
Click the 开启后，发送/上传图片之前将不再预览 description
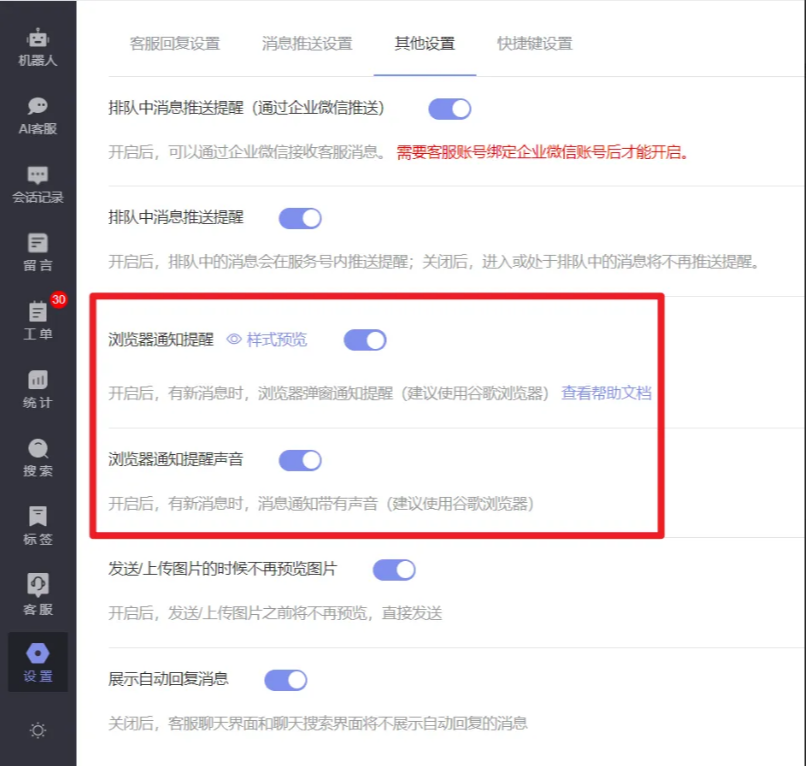point(276,613)
